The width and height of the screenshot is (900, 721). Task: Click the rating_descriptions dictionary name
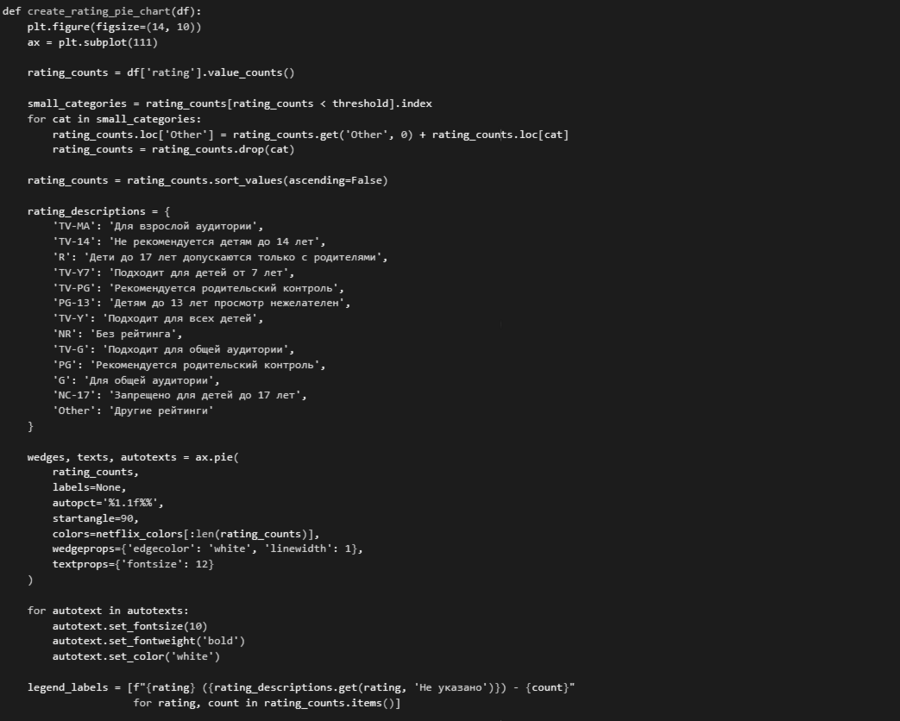[85, 211]
